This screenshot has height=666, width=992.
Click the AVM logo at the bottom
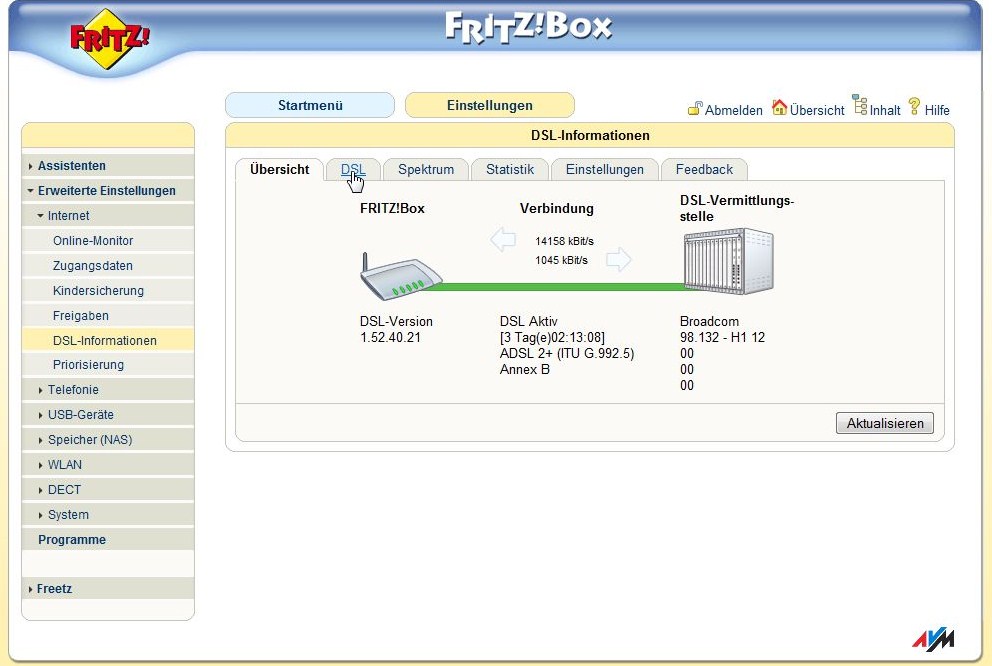coord(933,638)
